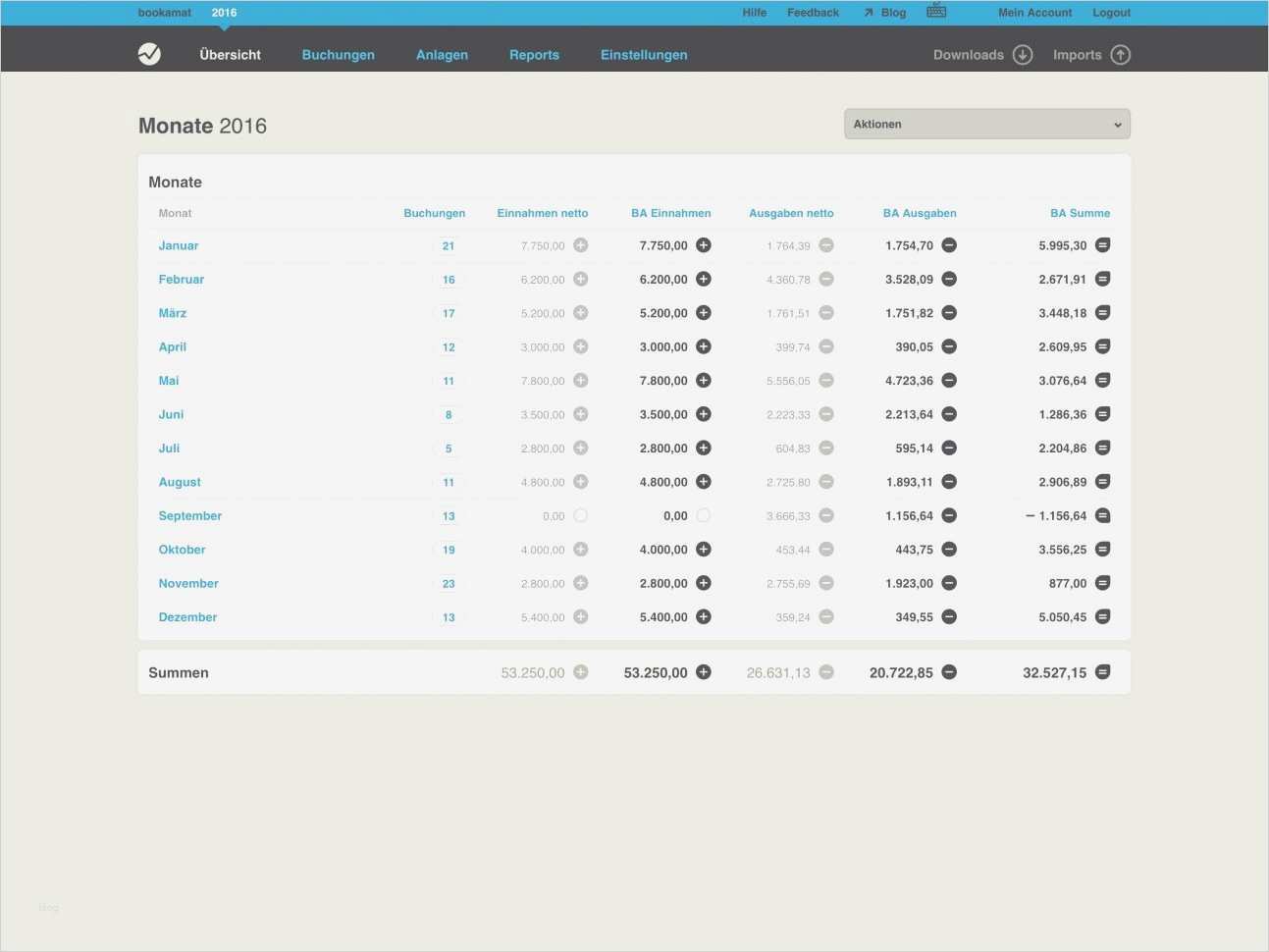This screenshot has width=1269, height=952.
Task: Click the Downloads label
Action: [969, 55]
